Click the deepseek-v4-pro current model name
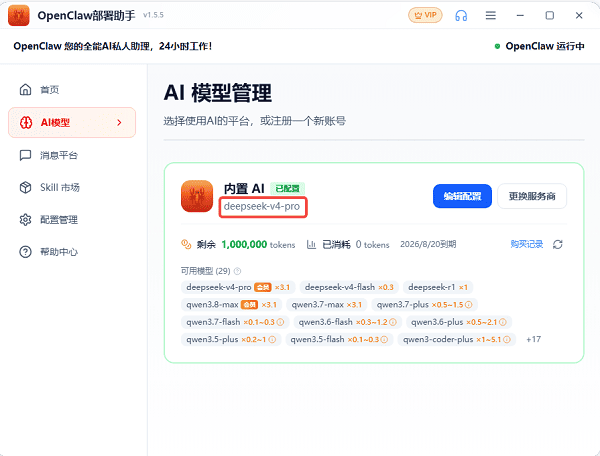Viewport: 600px width, 456px height. [262, 207]
